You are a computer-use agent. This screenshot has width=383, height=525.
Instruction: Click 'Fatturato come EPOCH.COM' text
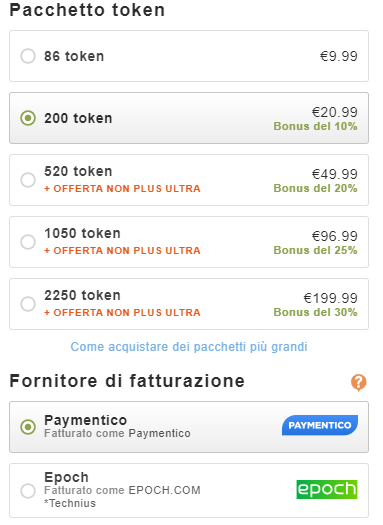[x=122, y=490]
